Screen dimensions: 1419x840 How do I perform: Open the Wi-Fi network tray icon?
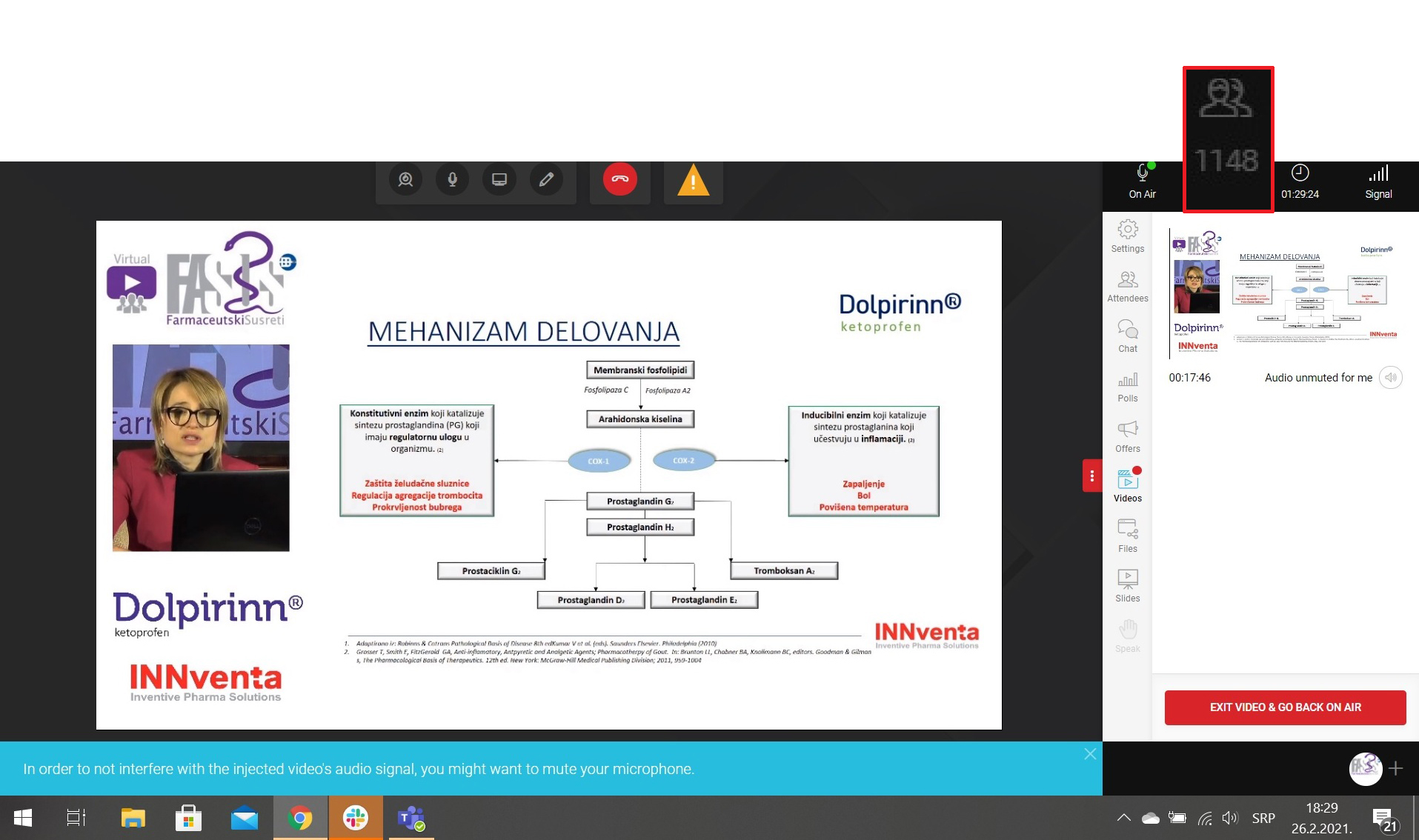click(x=1204, y=818)
